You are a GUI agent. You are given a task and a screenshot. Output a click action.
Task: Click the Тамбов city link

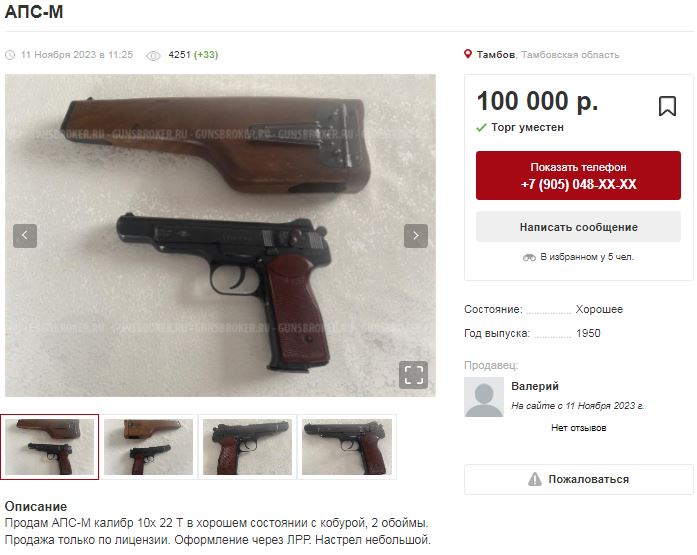coord(496,55)
